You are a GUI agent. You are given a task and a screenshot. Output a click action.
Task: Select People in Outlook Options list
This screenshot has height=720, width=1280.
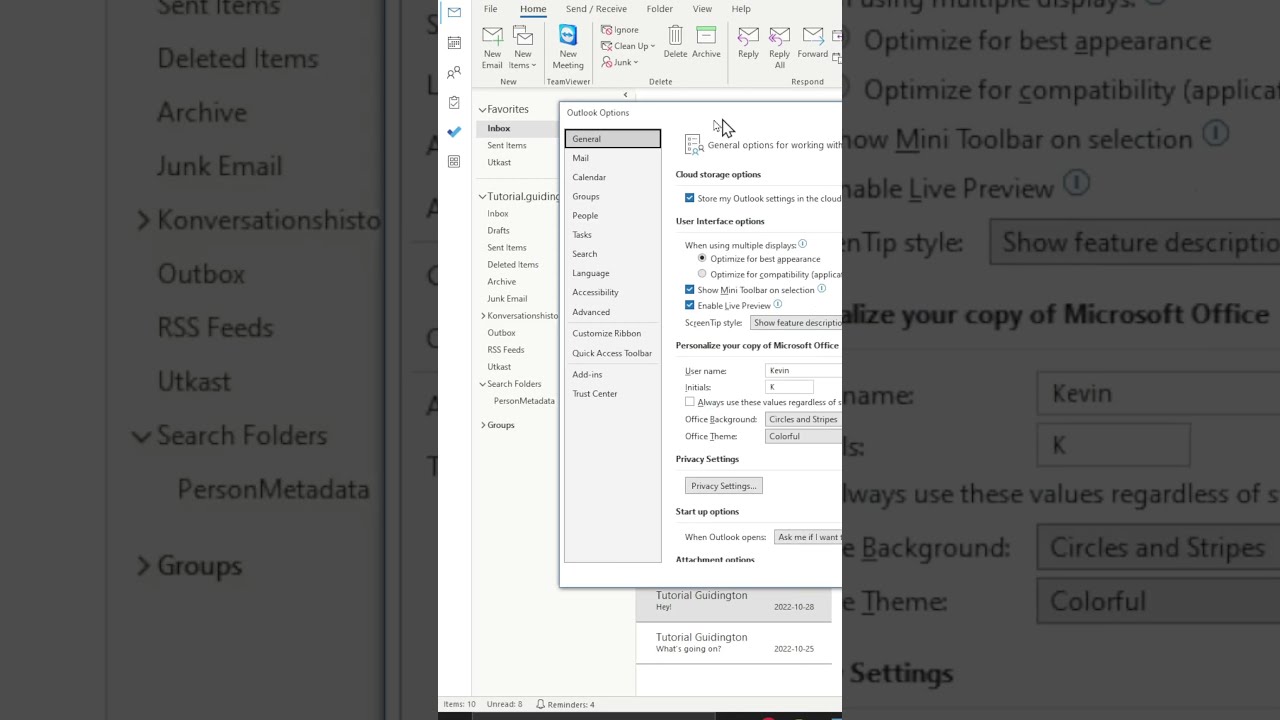(612, 215)
